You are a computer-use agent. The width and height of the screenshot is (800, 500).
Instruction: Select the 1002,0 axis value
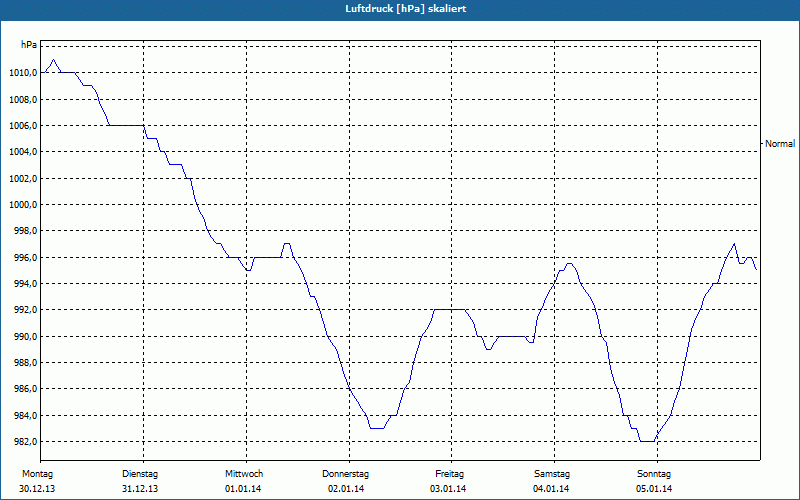click(23, 179)
